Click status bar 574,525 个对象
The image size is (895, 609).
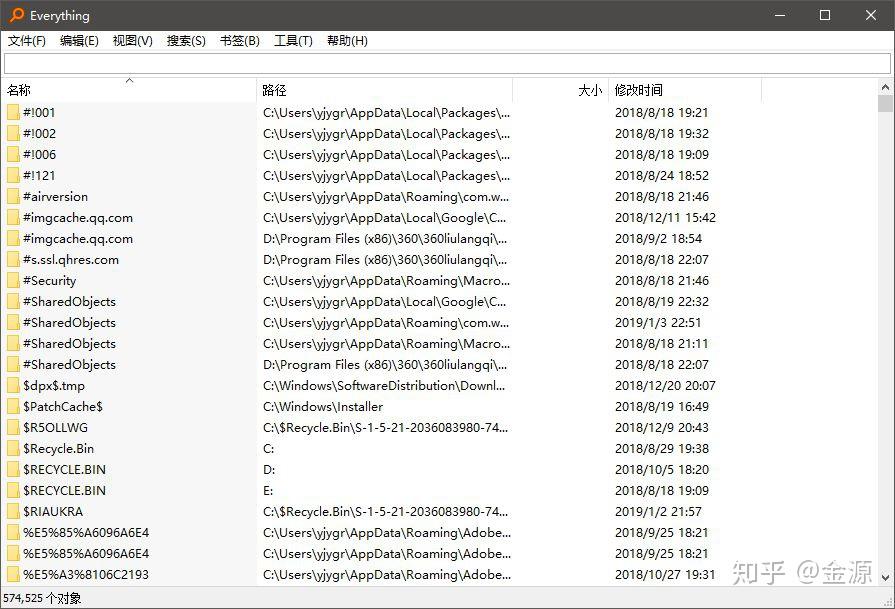(42, 598)
